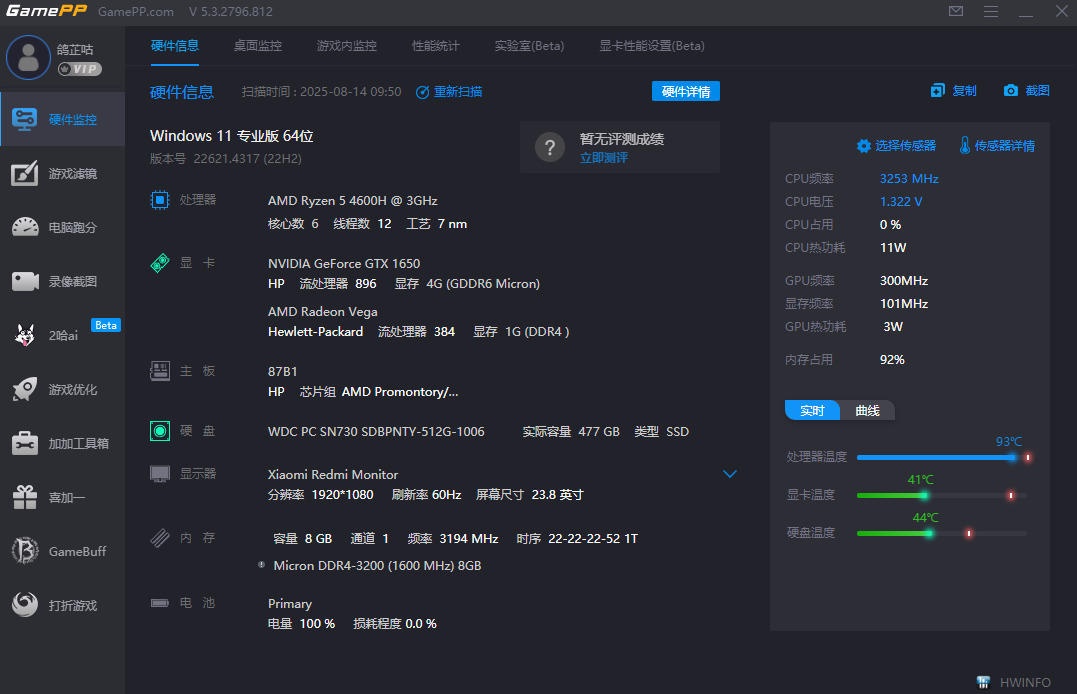Open the hamburger menu in title bar
This screenshot has width=1077, height=694.
coord(990,11)
